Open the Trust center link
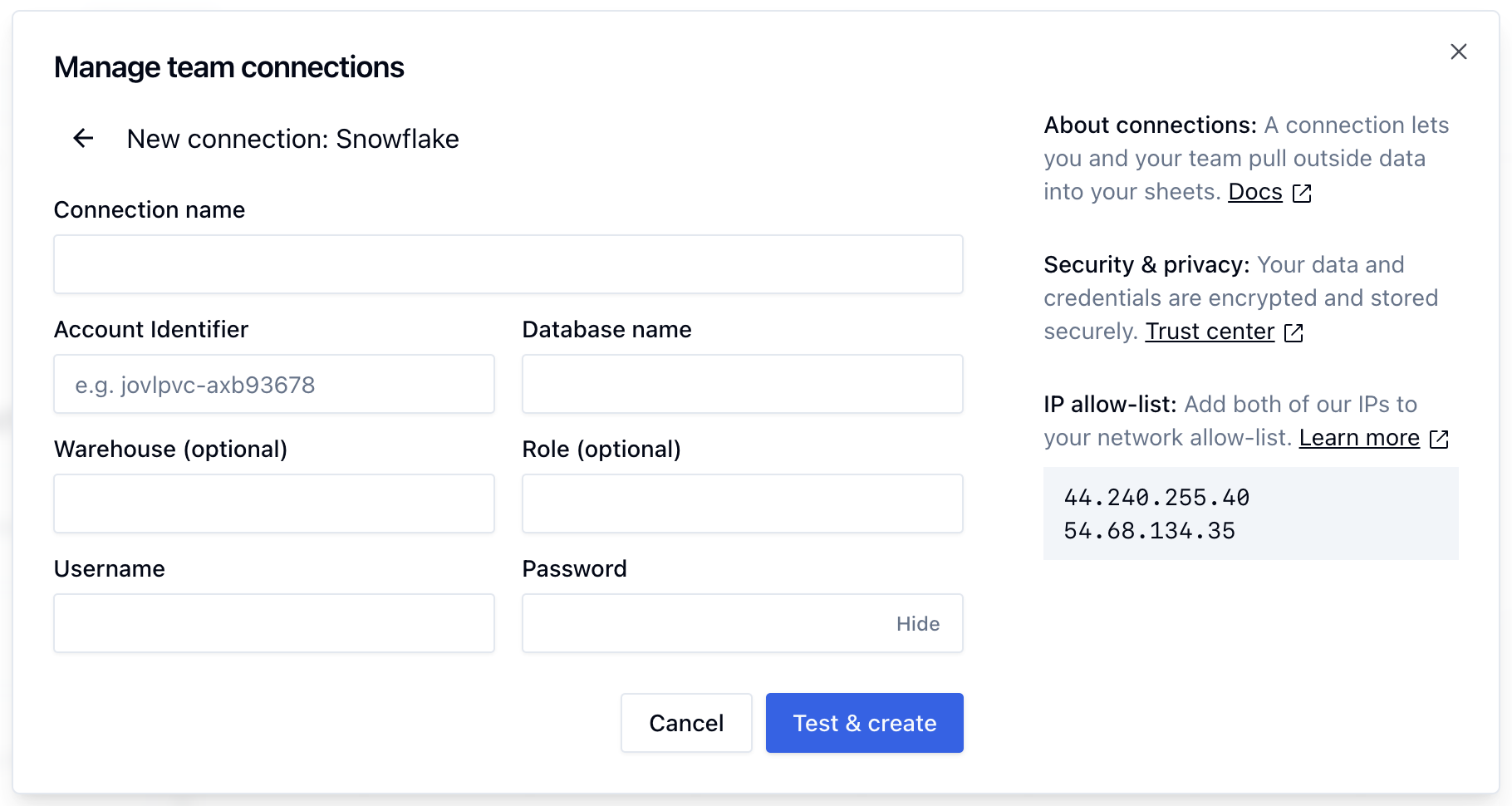The image size is (1512, 806). [1209, 332]
